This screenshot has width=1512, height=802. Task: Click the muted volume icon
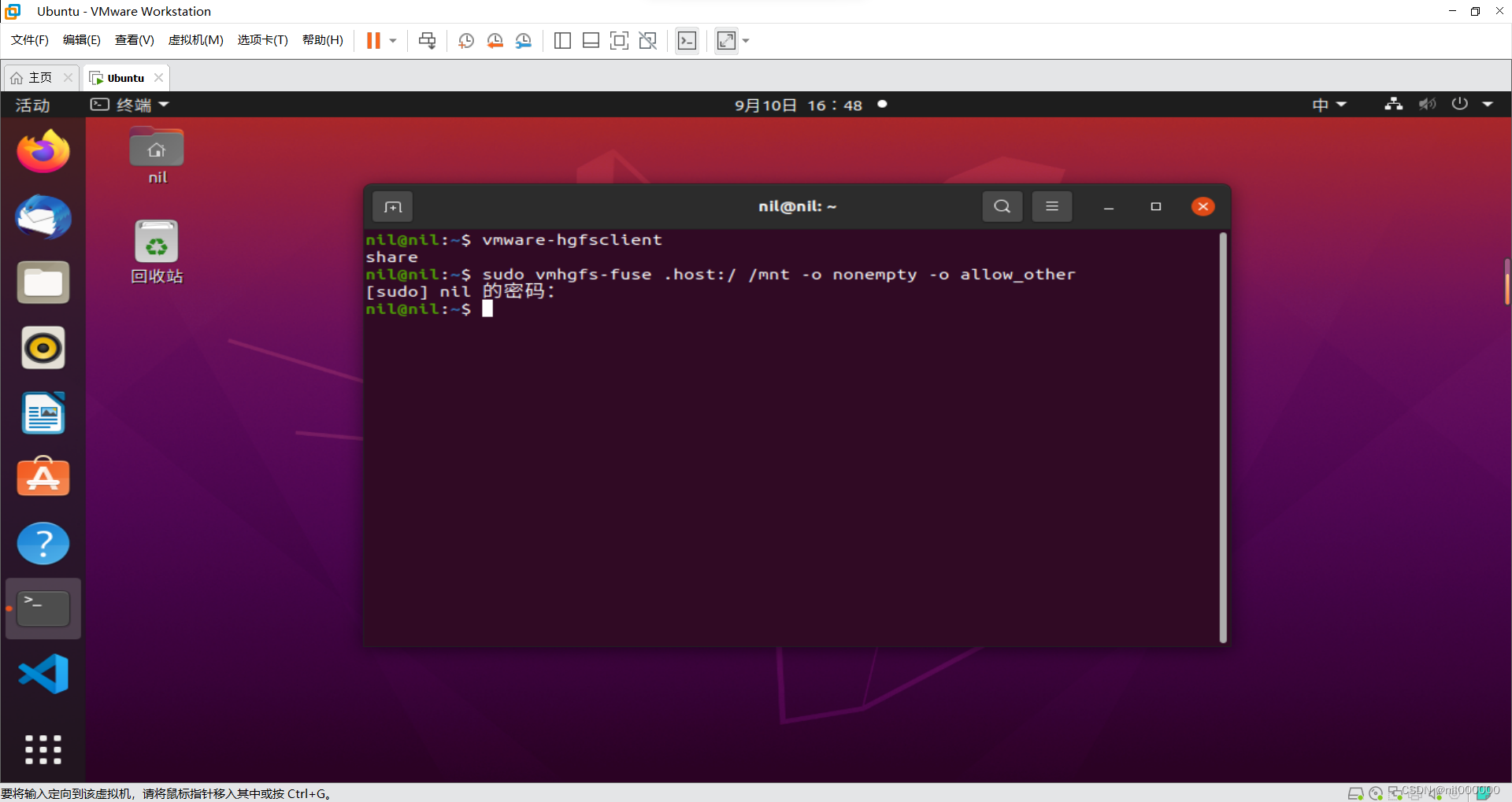coord(1427,104)
